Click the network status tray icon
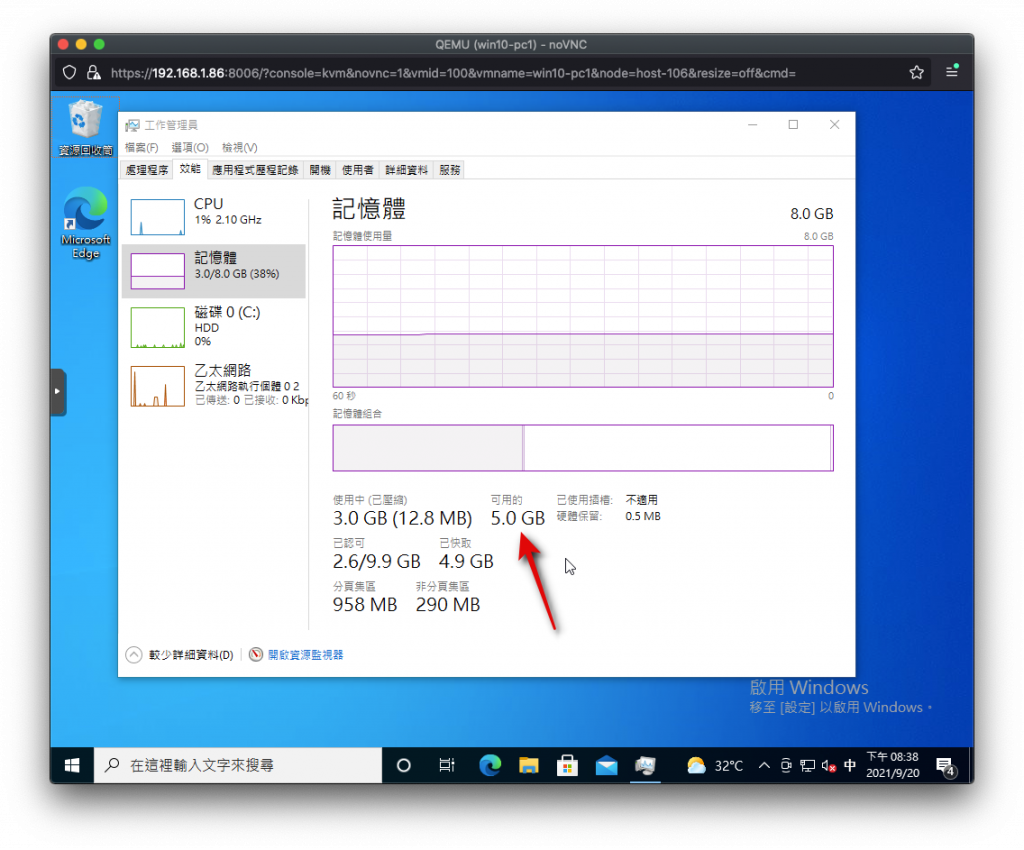Screen dimensions: 1024x850 click(x=808, y=765)
